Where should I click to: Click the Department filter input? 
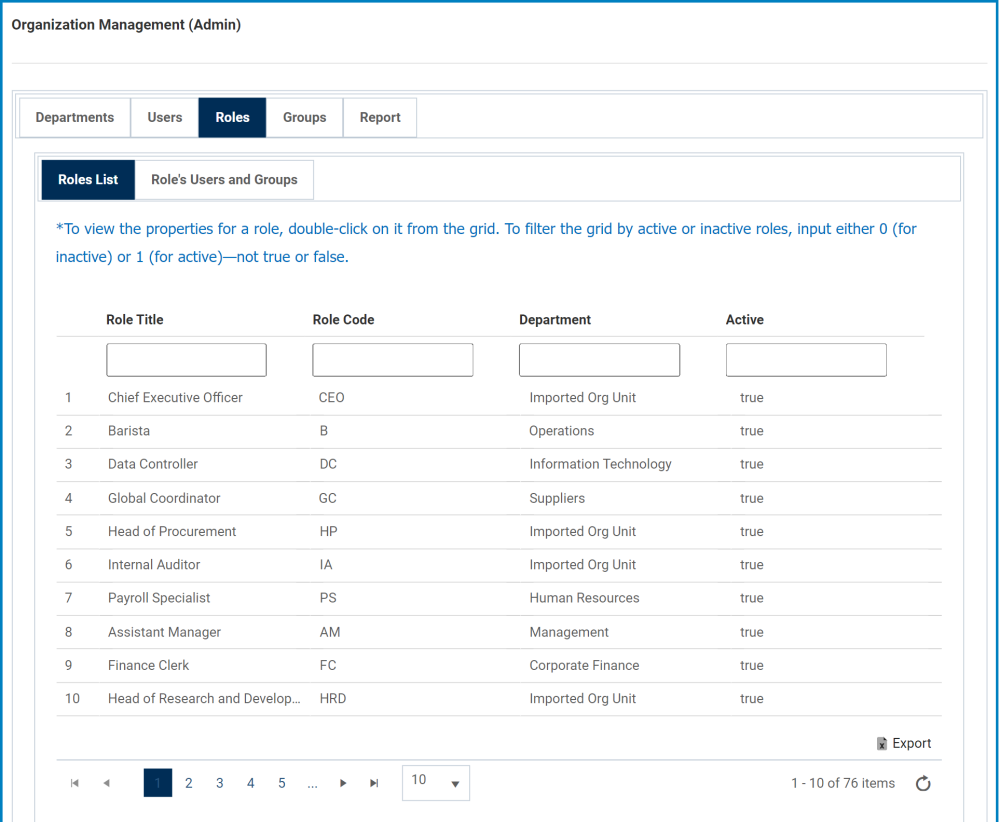click(599, 359)
